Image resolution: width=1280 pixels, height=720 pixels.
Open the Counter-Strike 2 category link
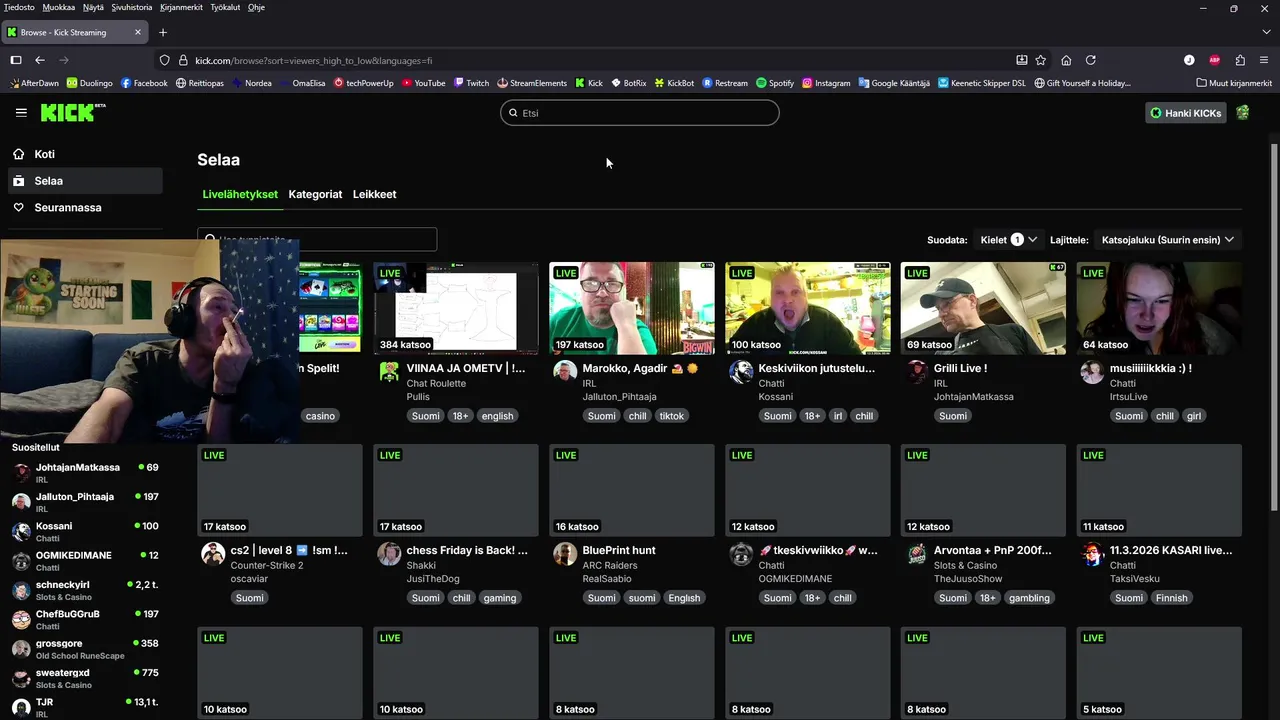267,565
